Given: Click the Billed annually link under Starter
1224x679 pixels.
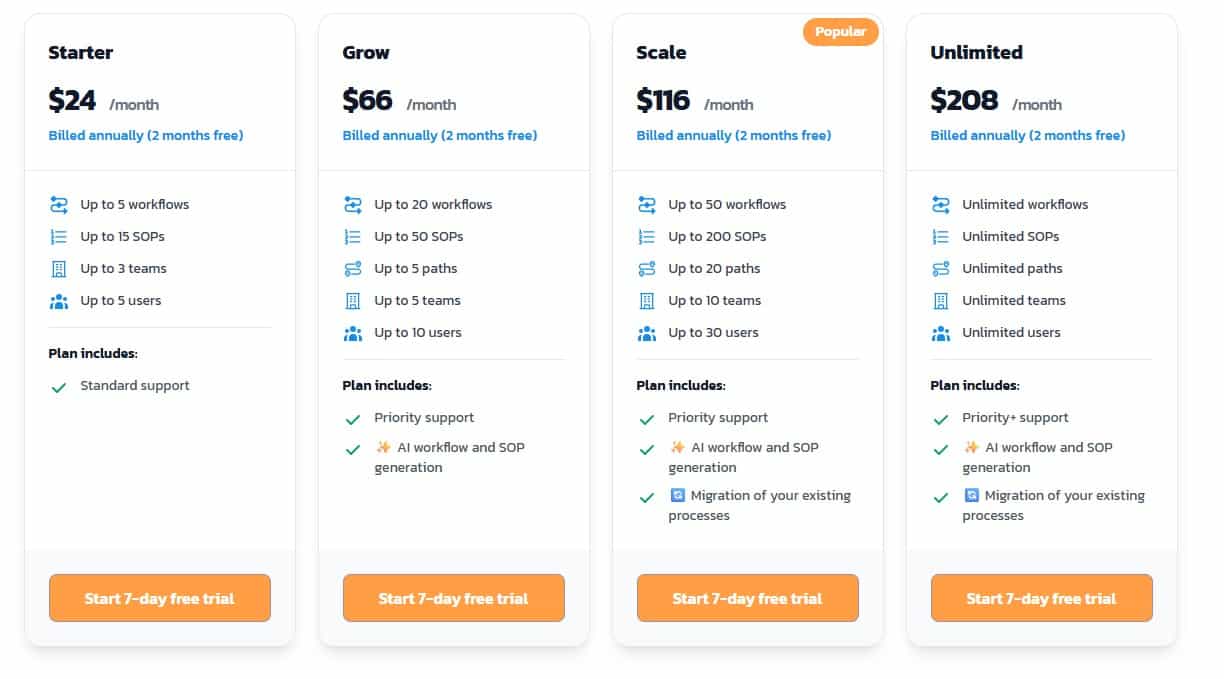Looking at the screenshot, I should pos(145,135).
